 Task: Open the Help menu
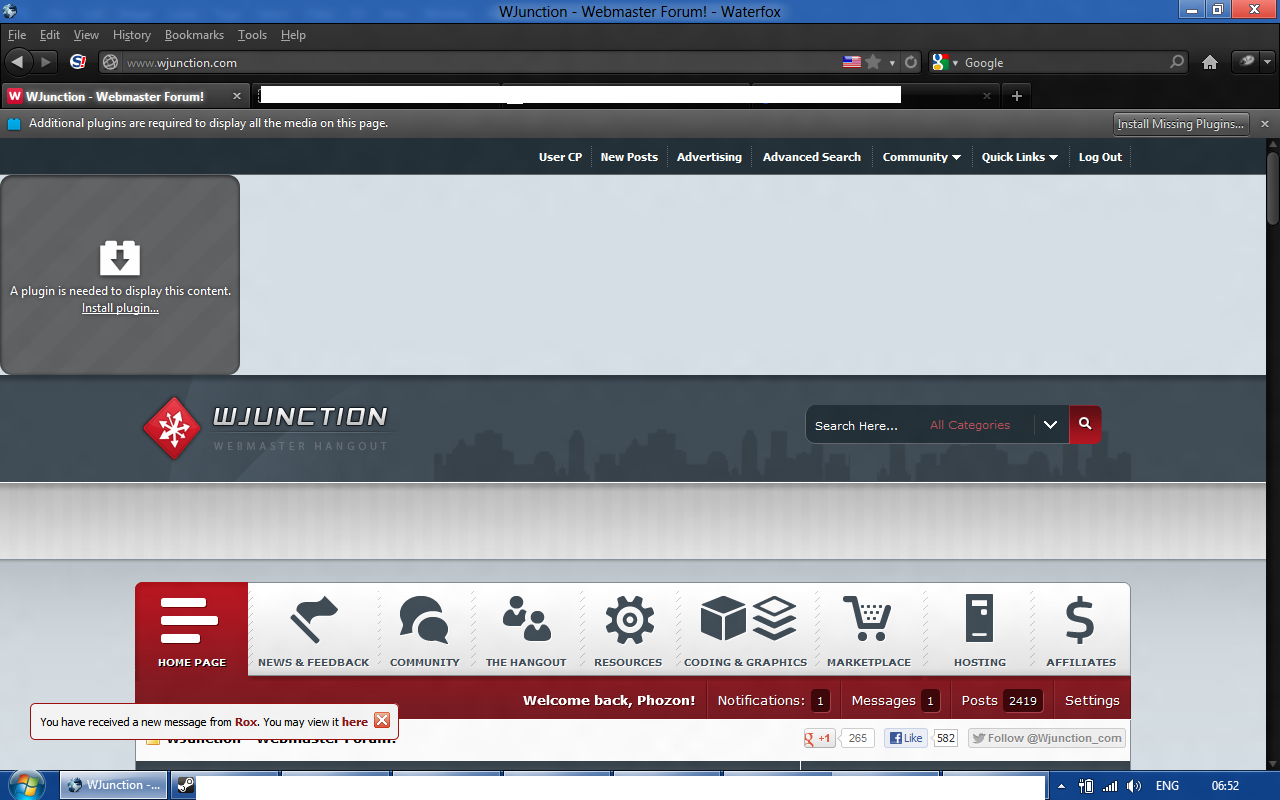tap(293, 35)
